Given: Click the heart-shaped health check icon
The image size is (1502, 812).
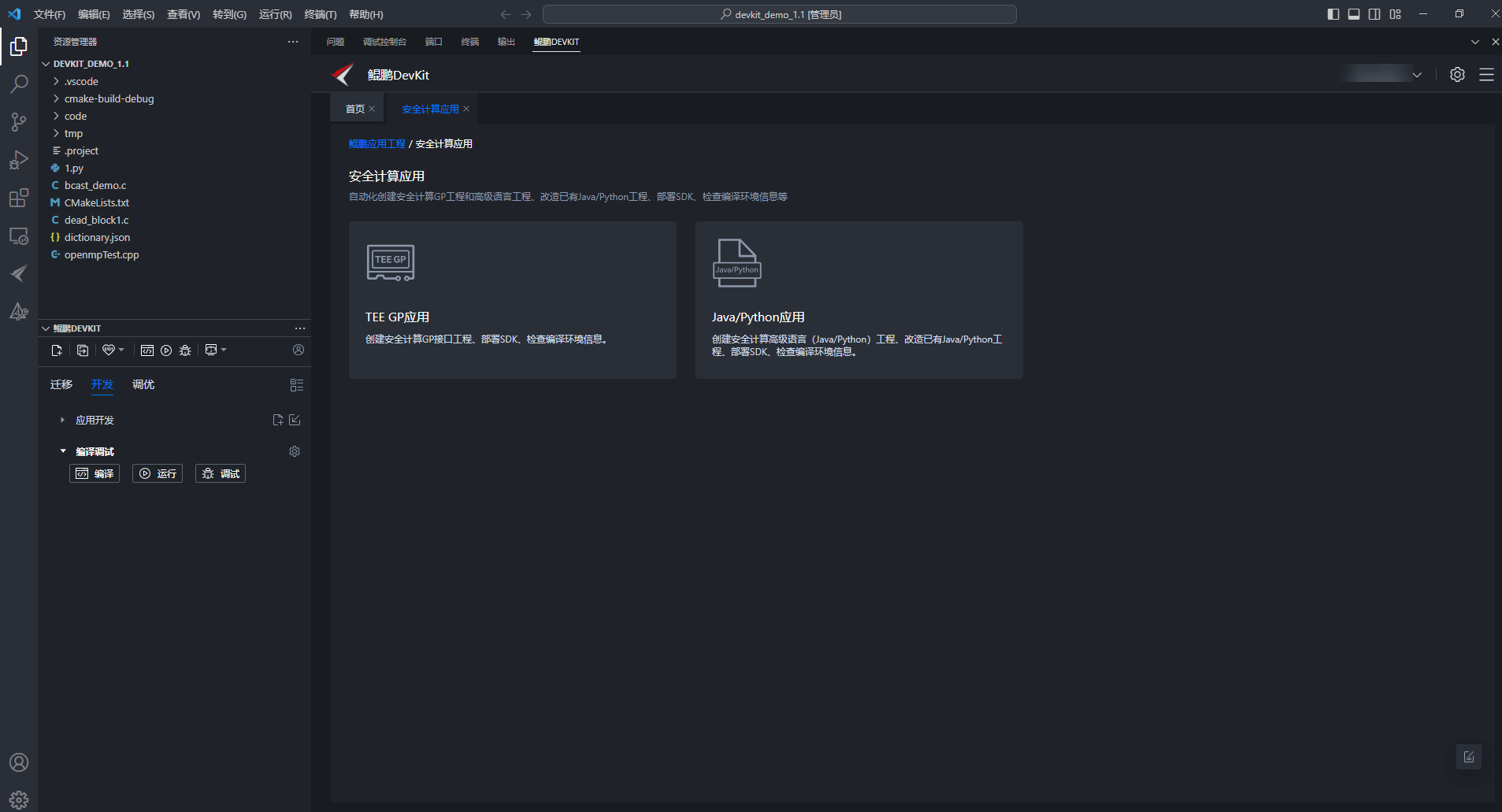Looking at the screenshot, I should (109, 350).
